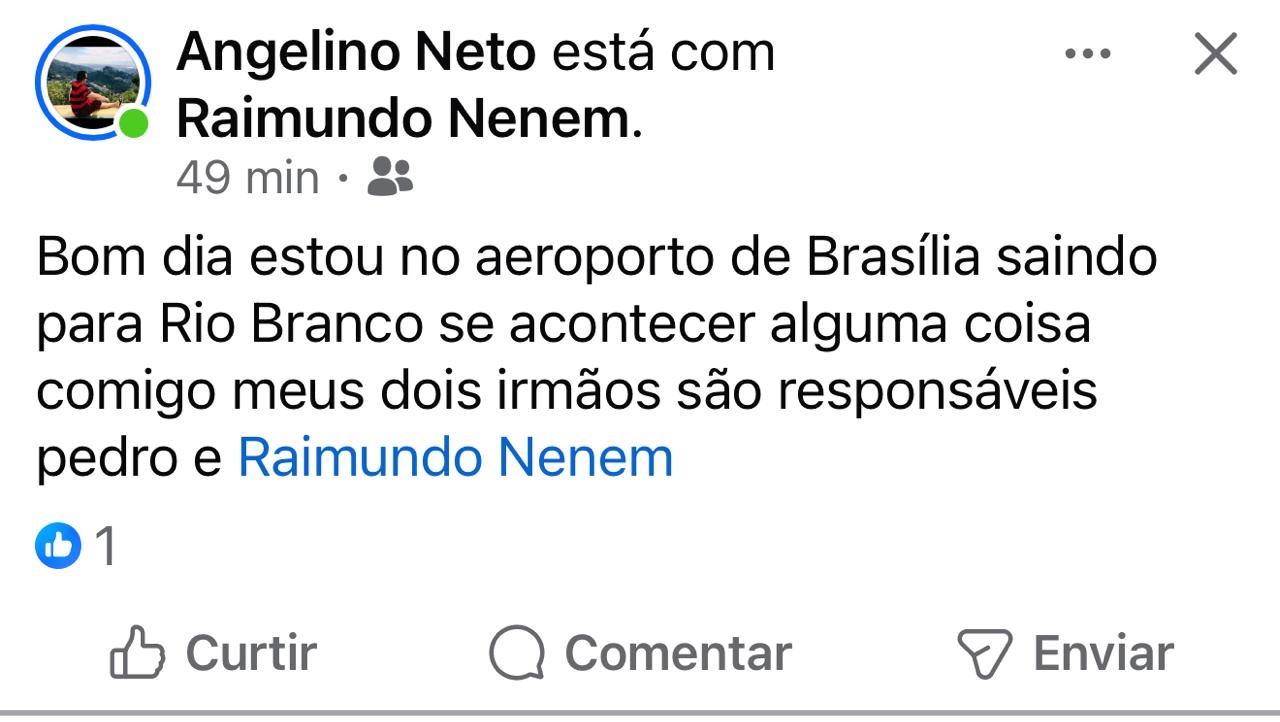Click the blue Raimundo Nenem mention in the text

tap(455, 458)
